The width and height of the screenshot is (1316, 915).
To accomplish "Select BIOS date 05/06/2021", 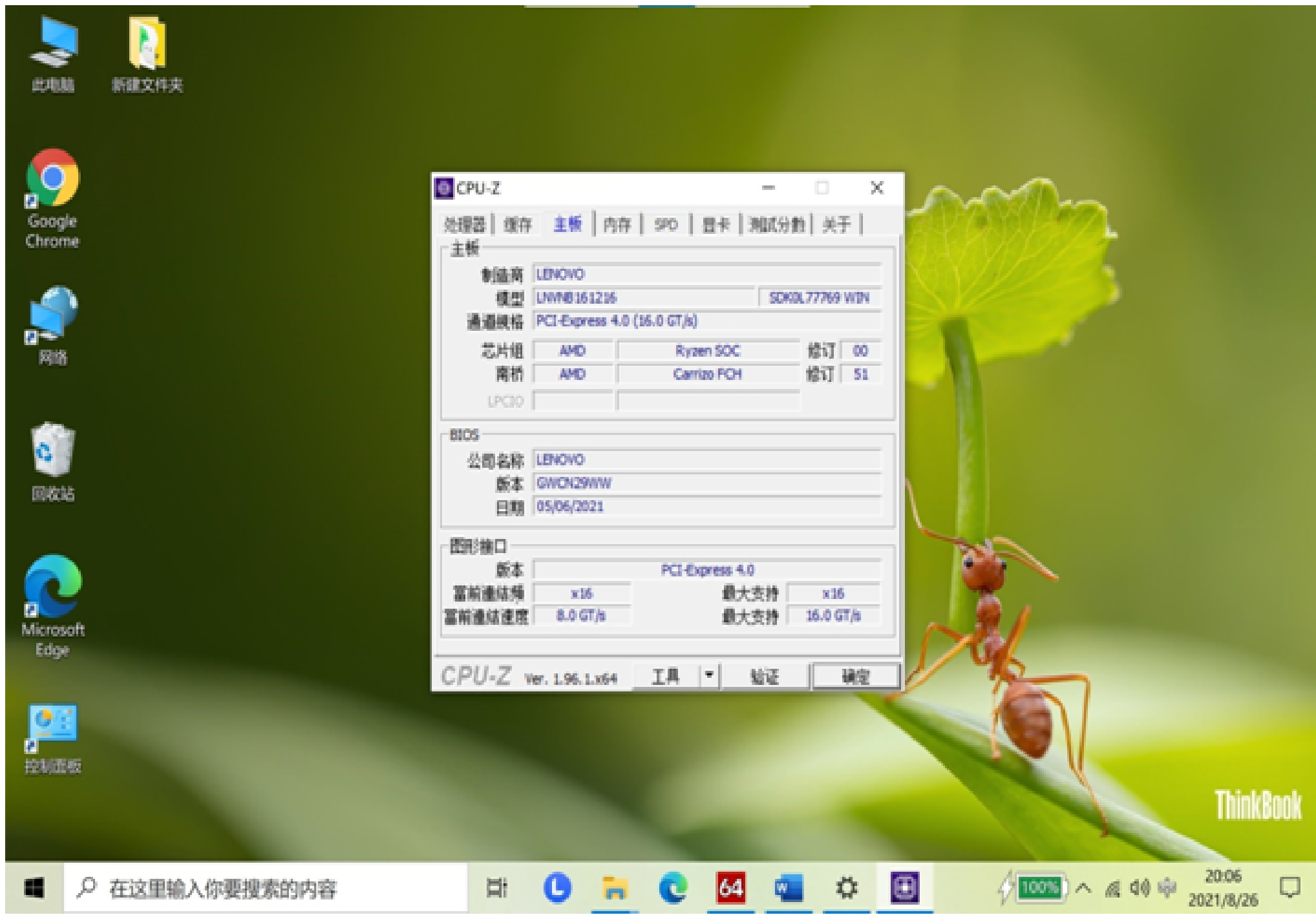I will [707, 506].
